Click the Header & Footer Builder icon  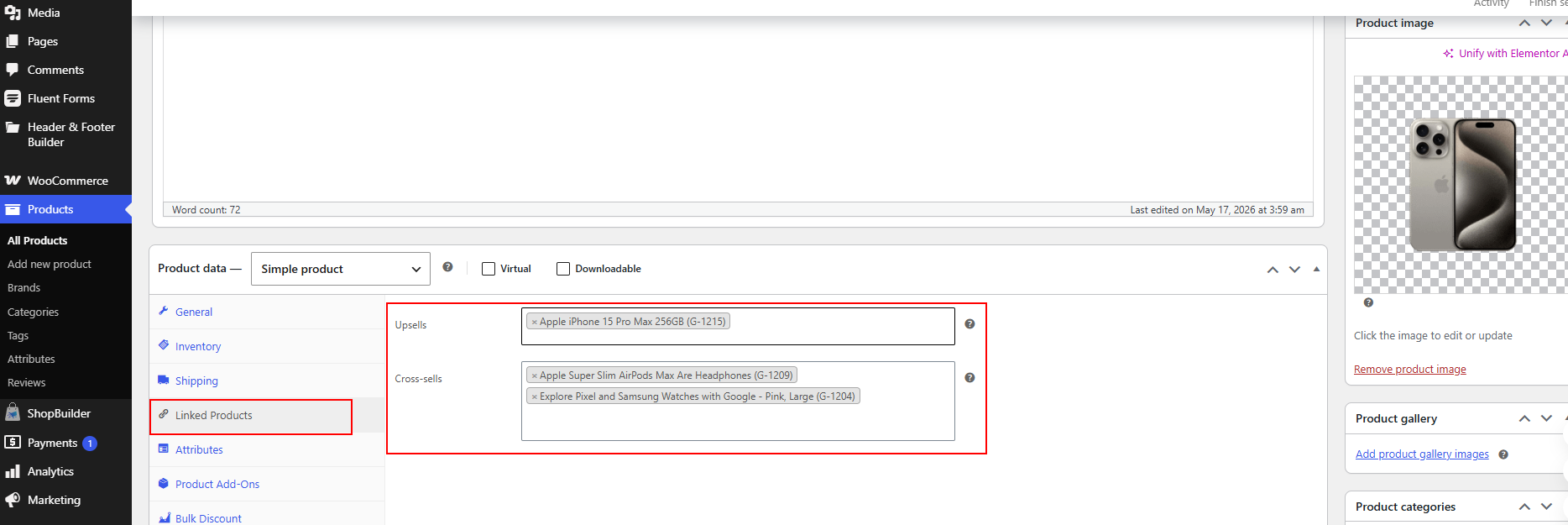tap(13, 127)
